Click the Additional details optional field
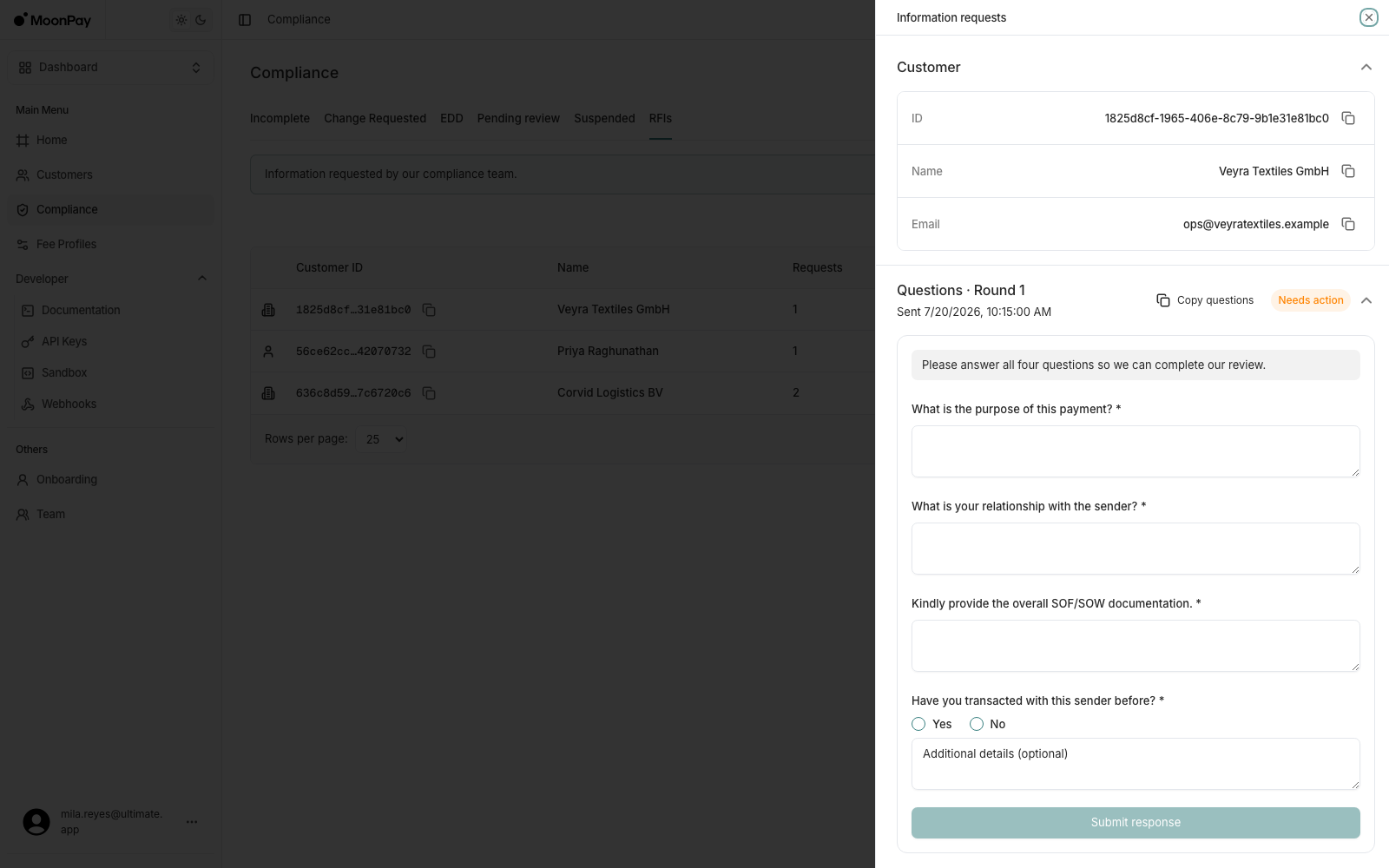1389x868 pixels. click(x=1136, y=764)
